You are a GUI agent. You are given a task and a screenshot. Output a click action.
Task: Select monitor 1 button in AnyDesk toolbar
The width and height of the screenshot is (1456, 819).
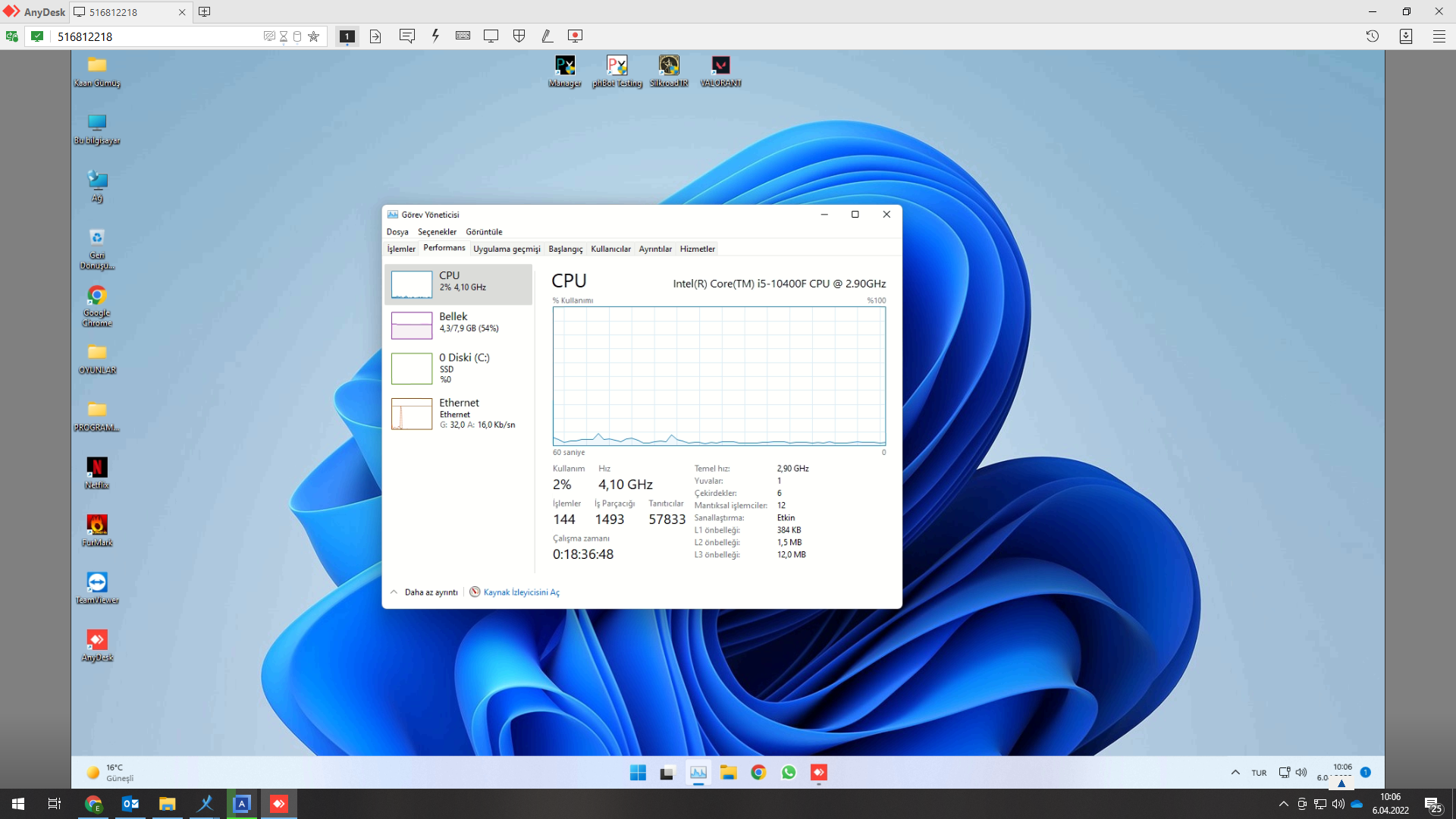click(x=347, y=36)
